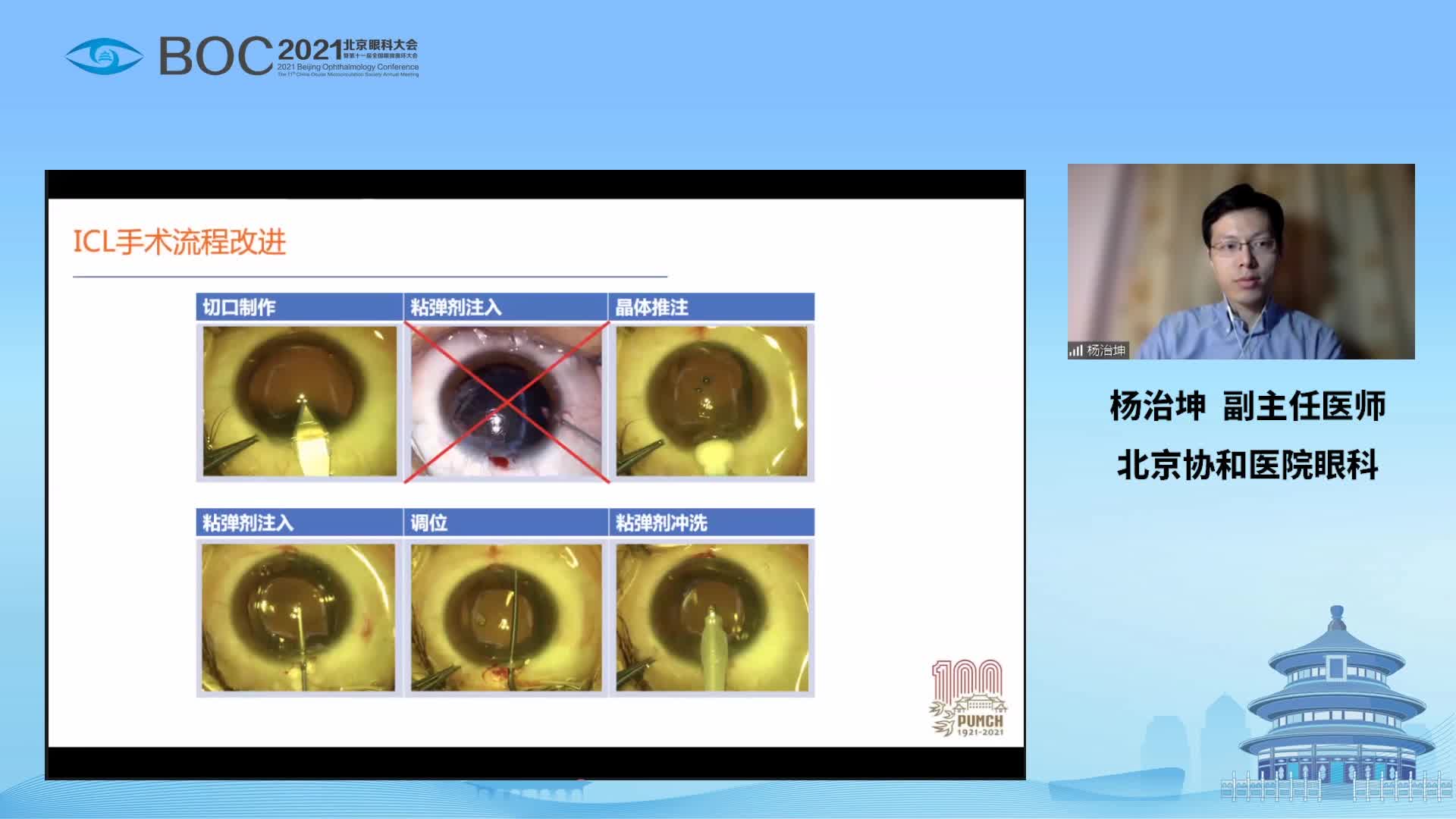
Task: Select the 粘弹剂冲洗 surgery image
Action: coord(712,617)
